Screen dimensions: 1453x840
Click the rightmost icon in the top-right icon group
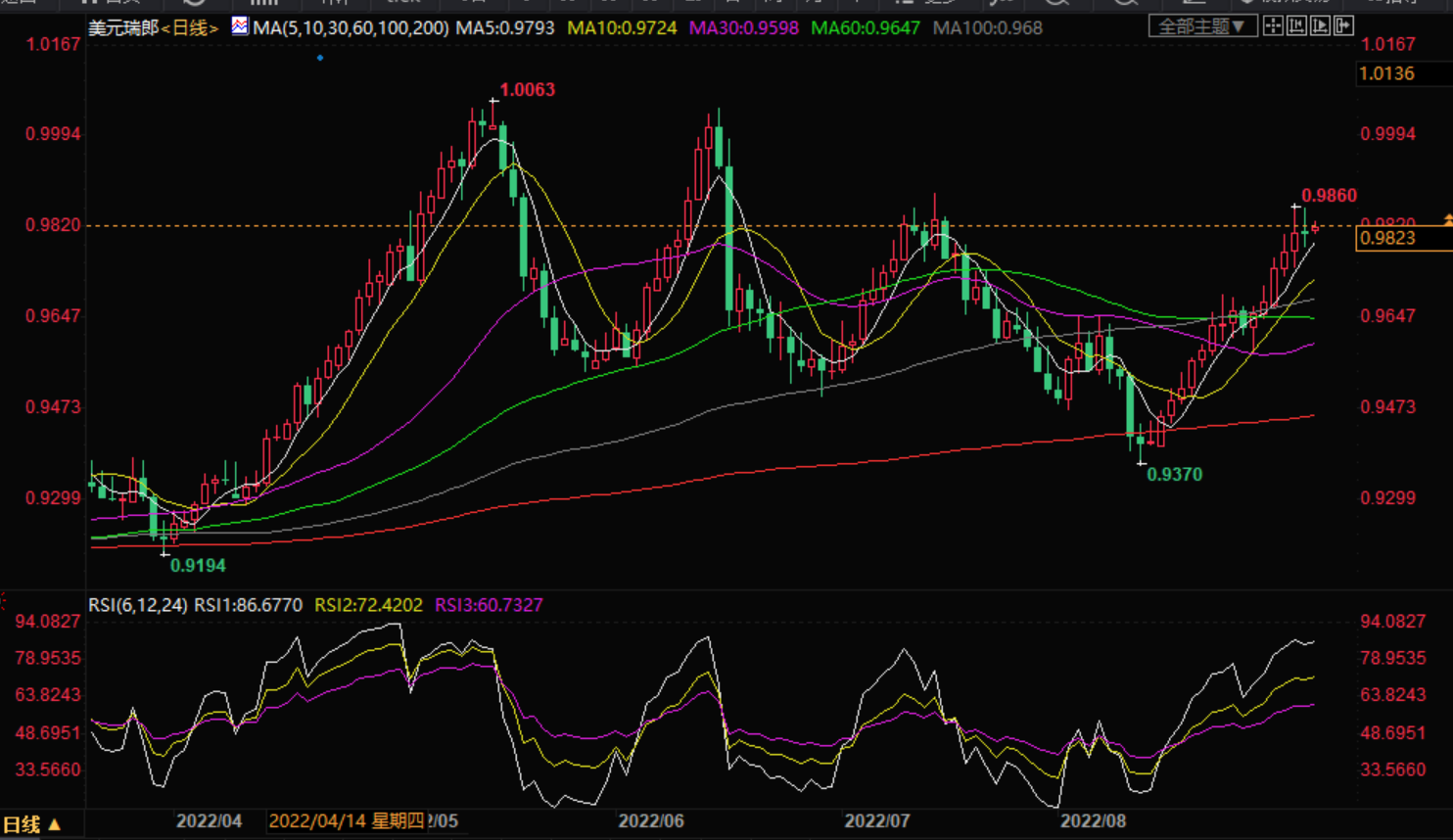click(x=1343, y=26)
